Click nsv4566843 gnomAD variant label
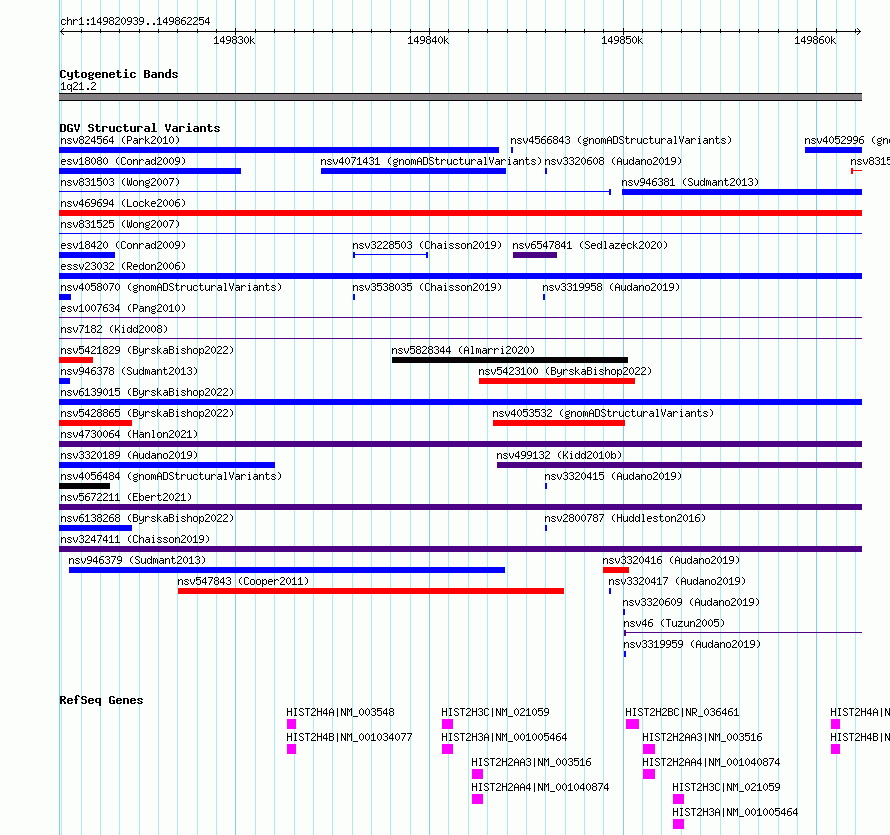The width and height of the screenshot is (890, 835). (621, 140)
